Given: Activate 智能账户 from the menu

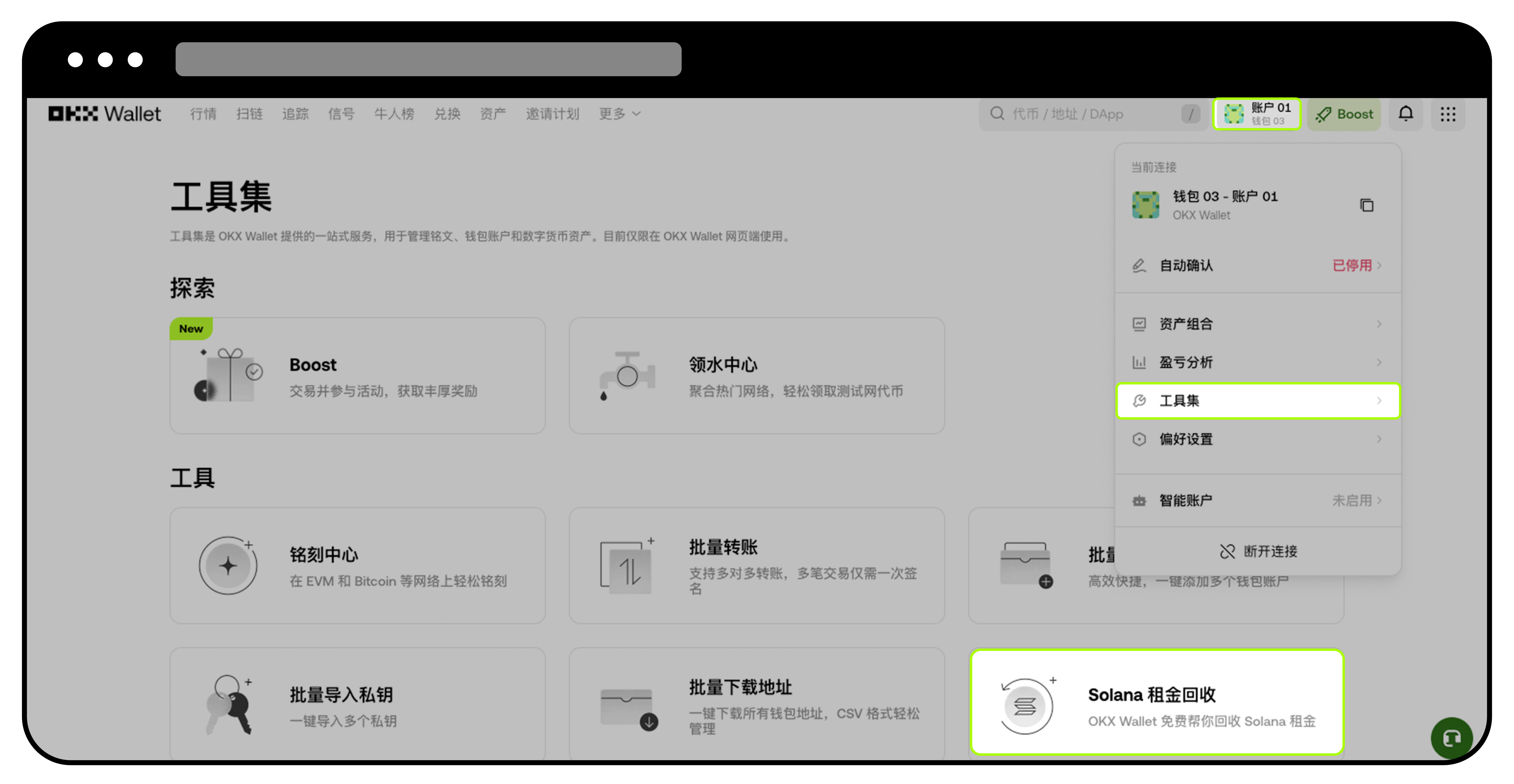Looking at the screenshot, I should pyautogui.click(x=1257, y=500).
